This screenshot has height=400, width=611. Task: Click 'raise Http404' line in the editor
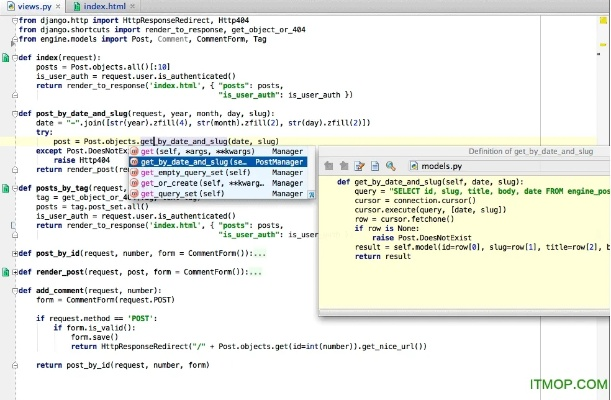(x=82, y=160)
